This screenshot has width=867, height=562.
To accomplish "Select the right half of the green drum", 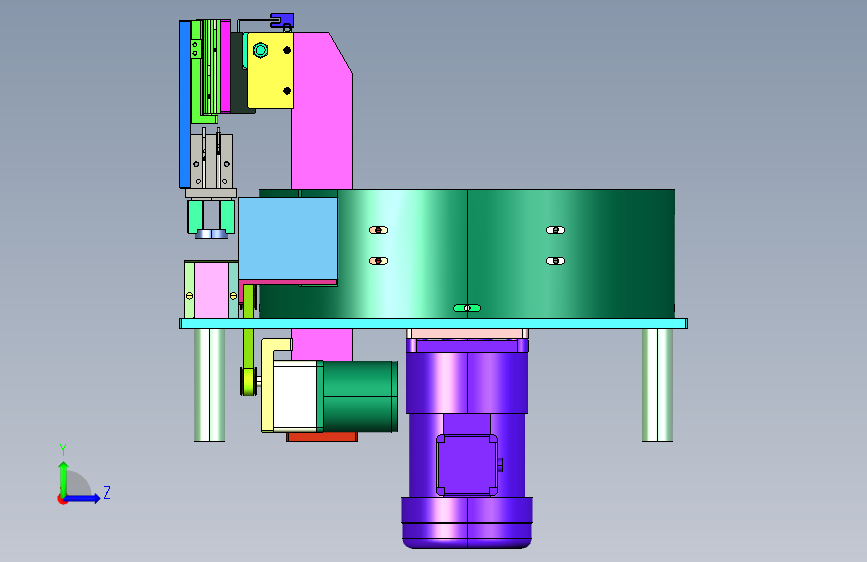I will tap(571, 253).
